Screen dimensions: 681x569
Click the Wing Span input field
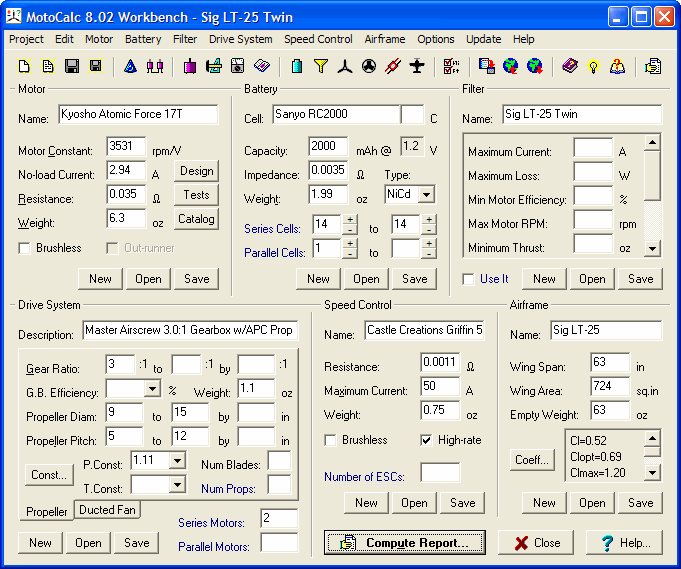(x=610, y=362)
